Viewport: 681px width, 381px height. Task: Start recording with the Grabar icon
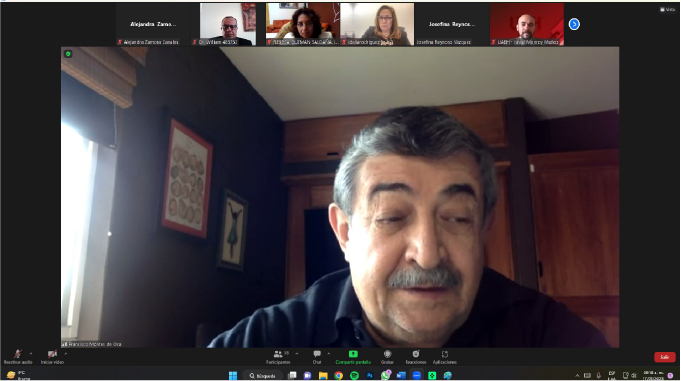coord(387,354)
